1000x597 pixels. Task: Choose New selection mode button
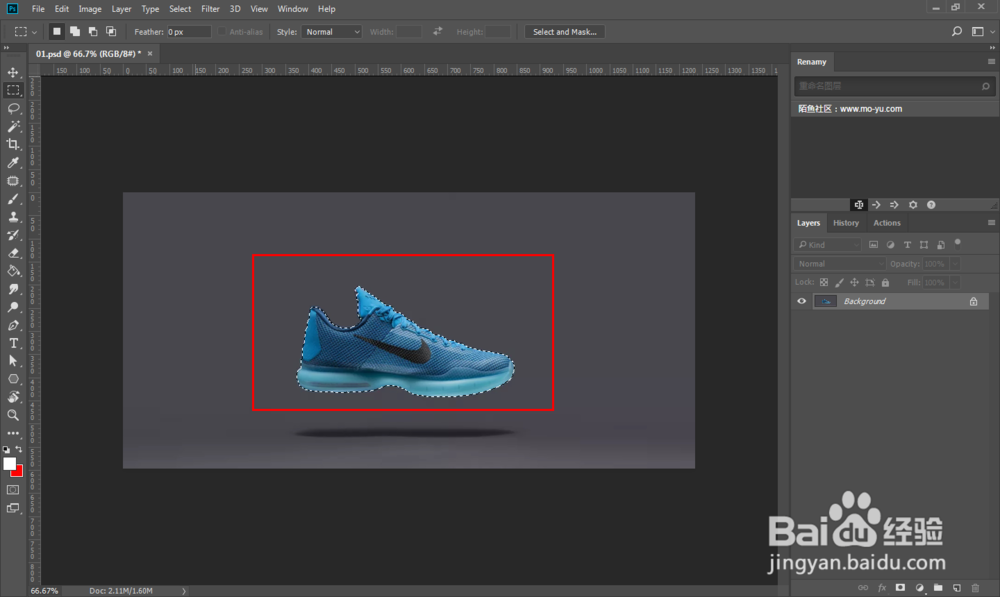(57, 31)
